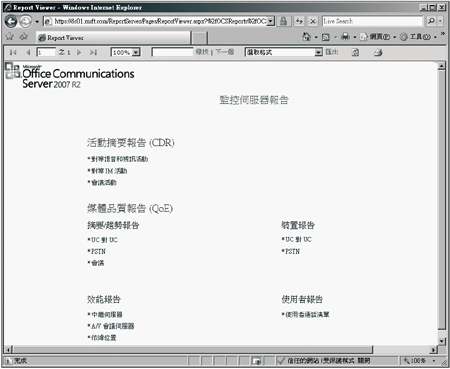This screenshot has height=369, width=450.
Task: Click the search magnifier button
Action: click(x=431, y=21)
